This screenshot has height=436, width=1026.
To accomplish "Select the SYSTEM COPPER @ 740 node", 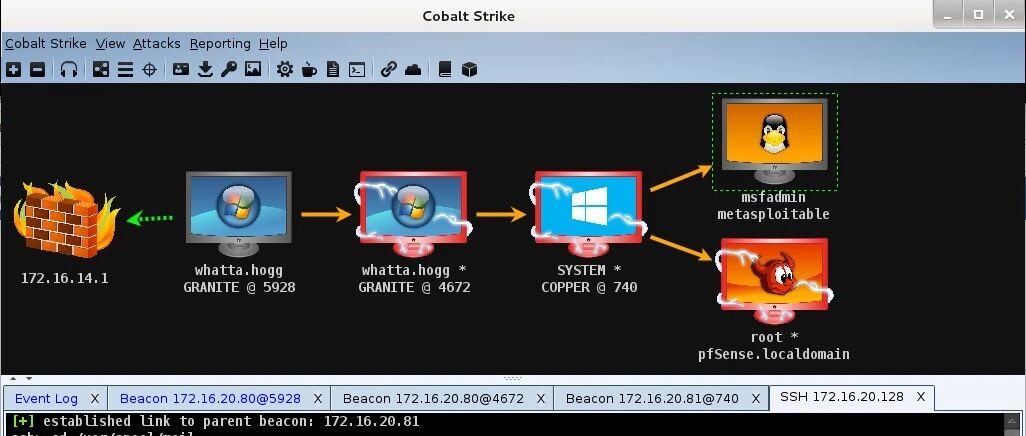I will tap(589, 213).
